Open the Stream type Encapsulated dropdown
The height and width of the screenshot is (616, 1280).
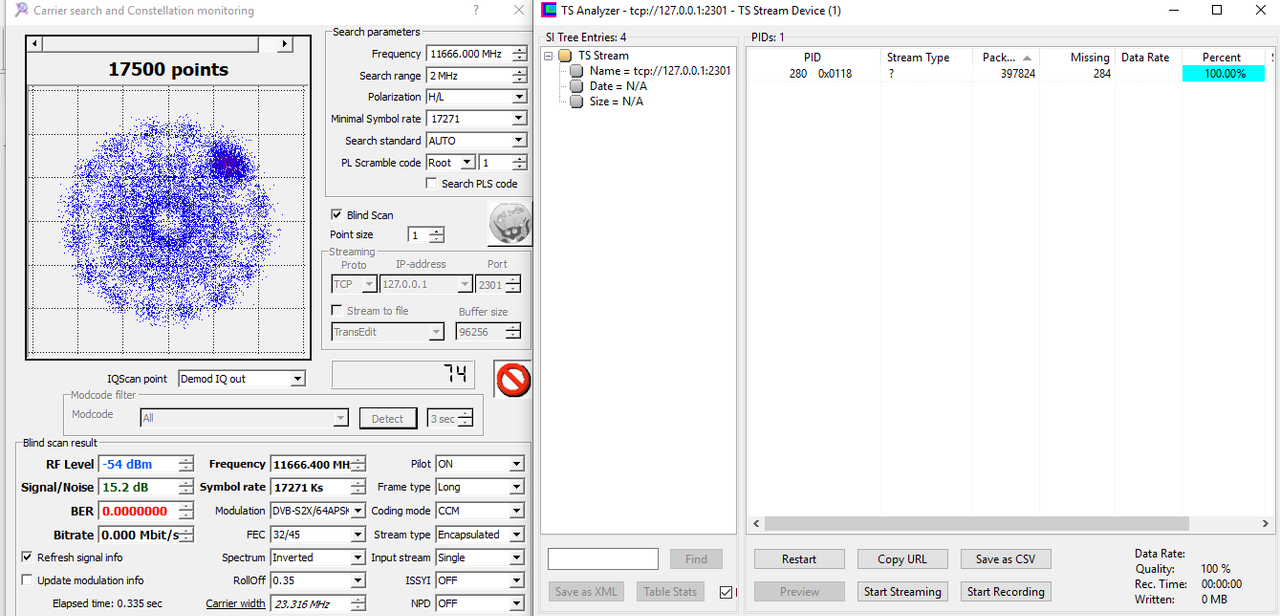tap(479, 535)
